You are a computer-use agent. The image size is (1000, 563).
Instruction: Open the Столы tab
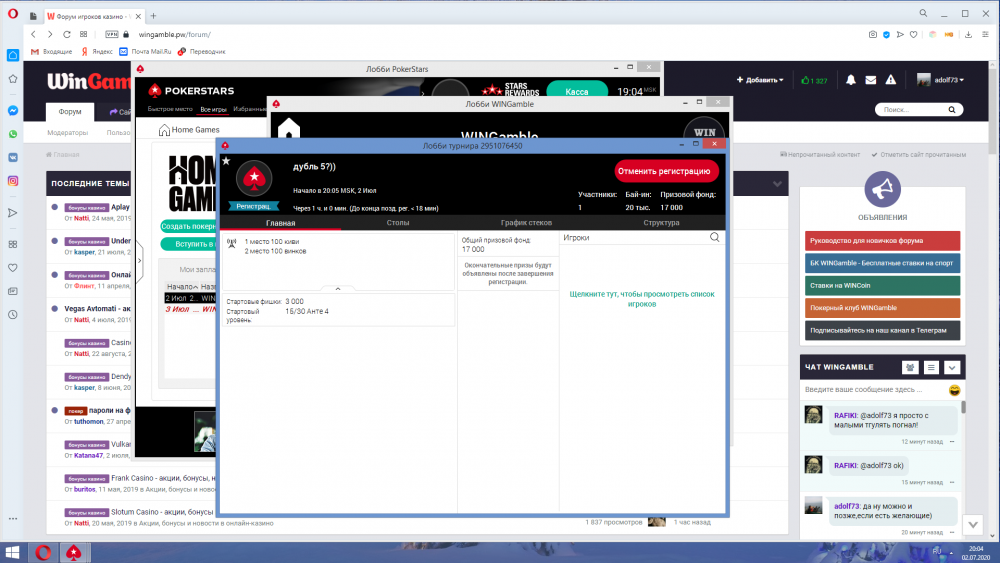pos(397,223)
